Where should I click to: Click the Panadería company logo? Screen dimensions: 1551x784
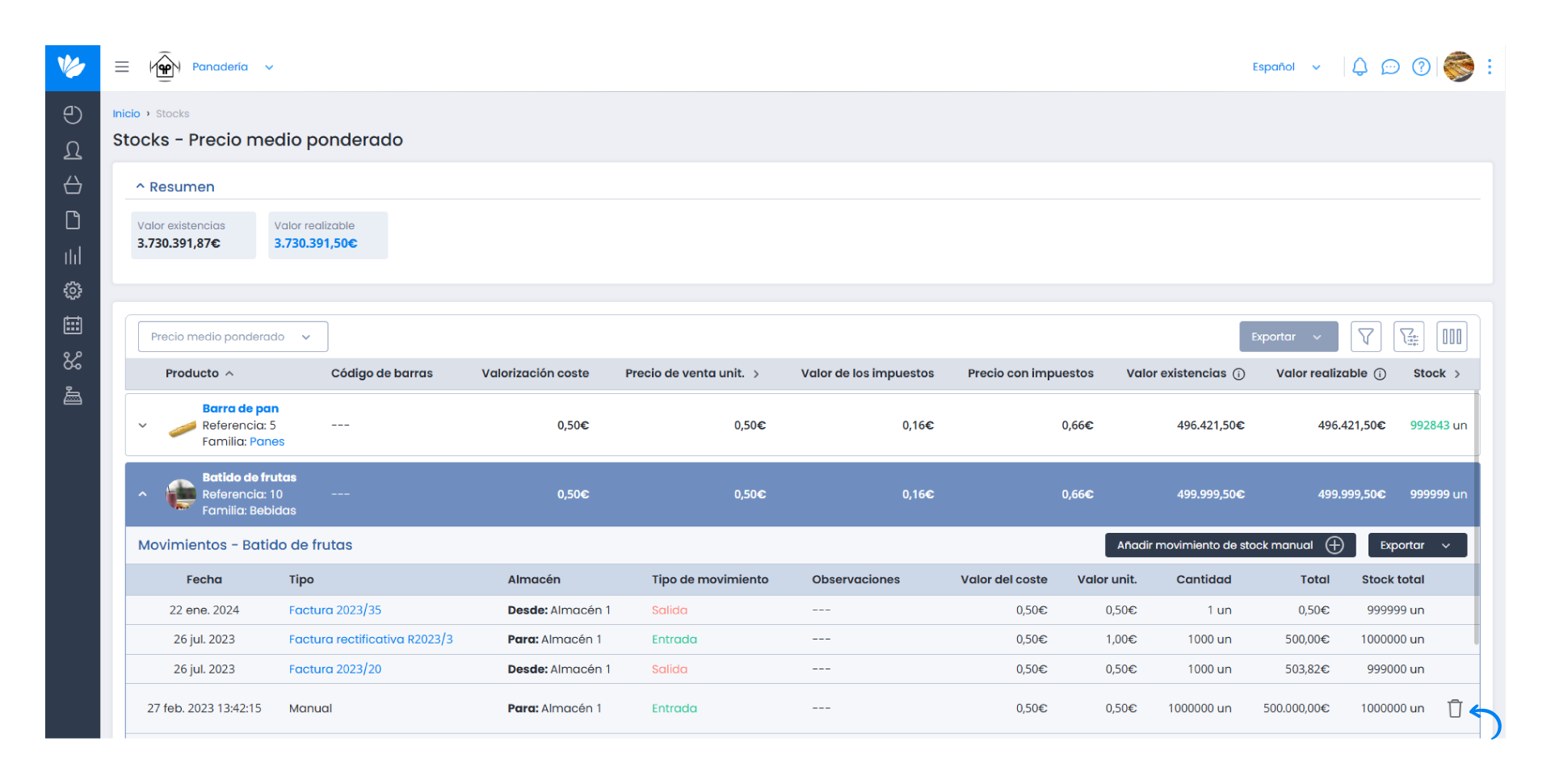[x=165, y=67]
